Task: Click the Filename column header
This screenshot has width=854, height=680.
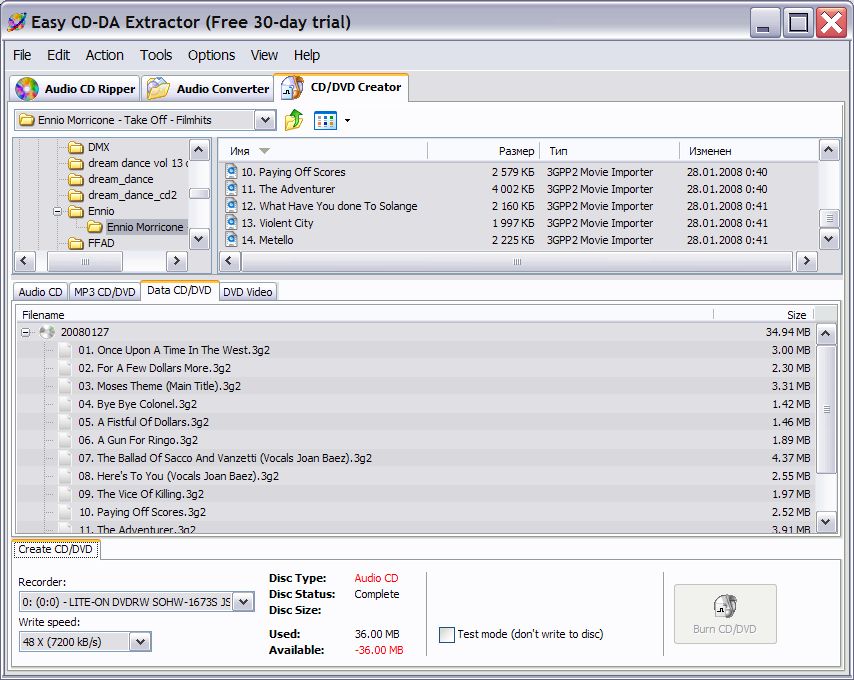Action: (364, 315)
